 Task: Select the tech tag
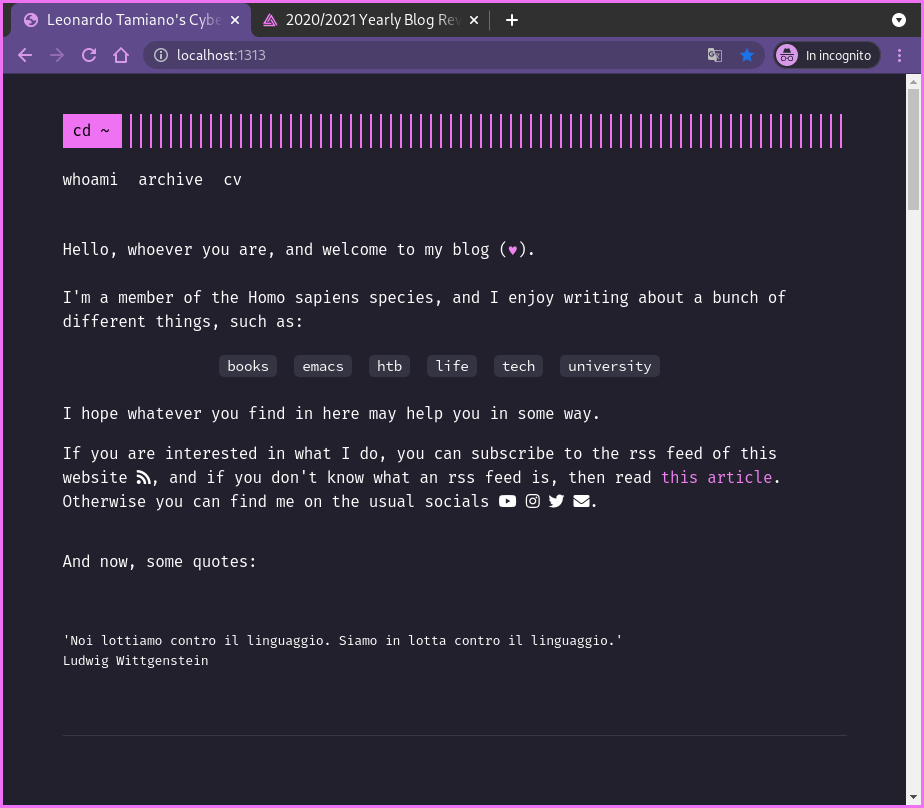tap(519, 366)
